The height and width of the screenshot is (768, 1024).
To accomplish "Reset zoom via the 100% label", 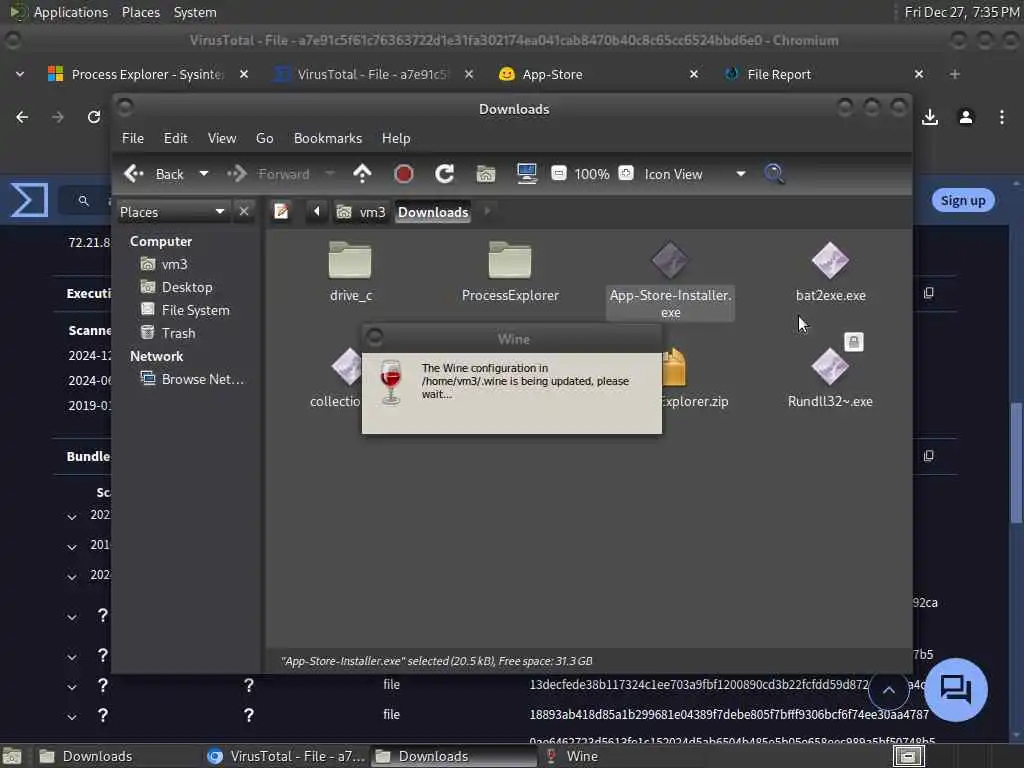I will 592,174.
